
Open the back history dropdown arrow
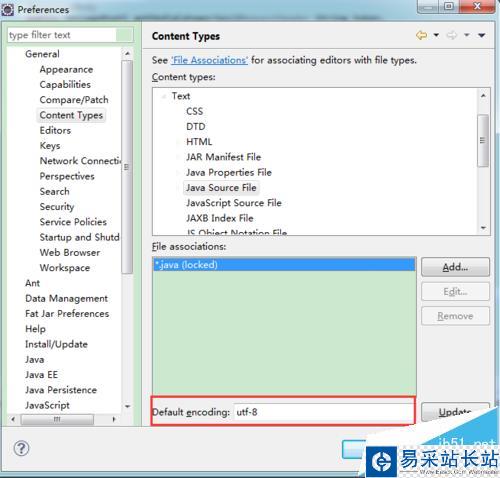pyautogui.click(x=436, y=35)
